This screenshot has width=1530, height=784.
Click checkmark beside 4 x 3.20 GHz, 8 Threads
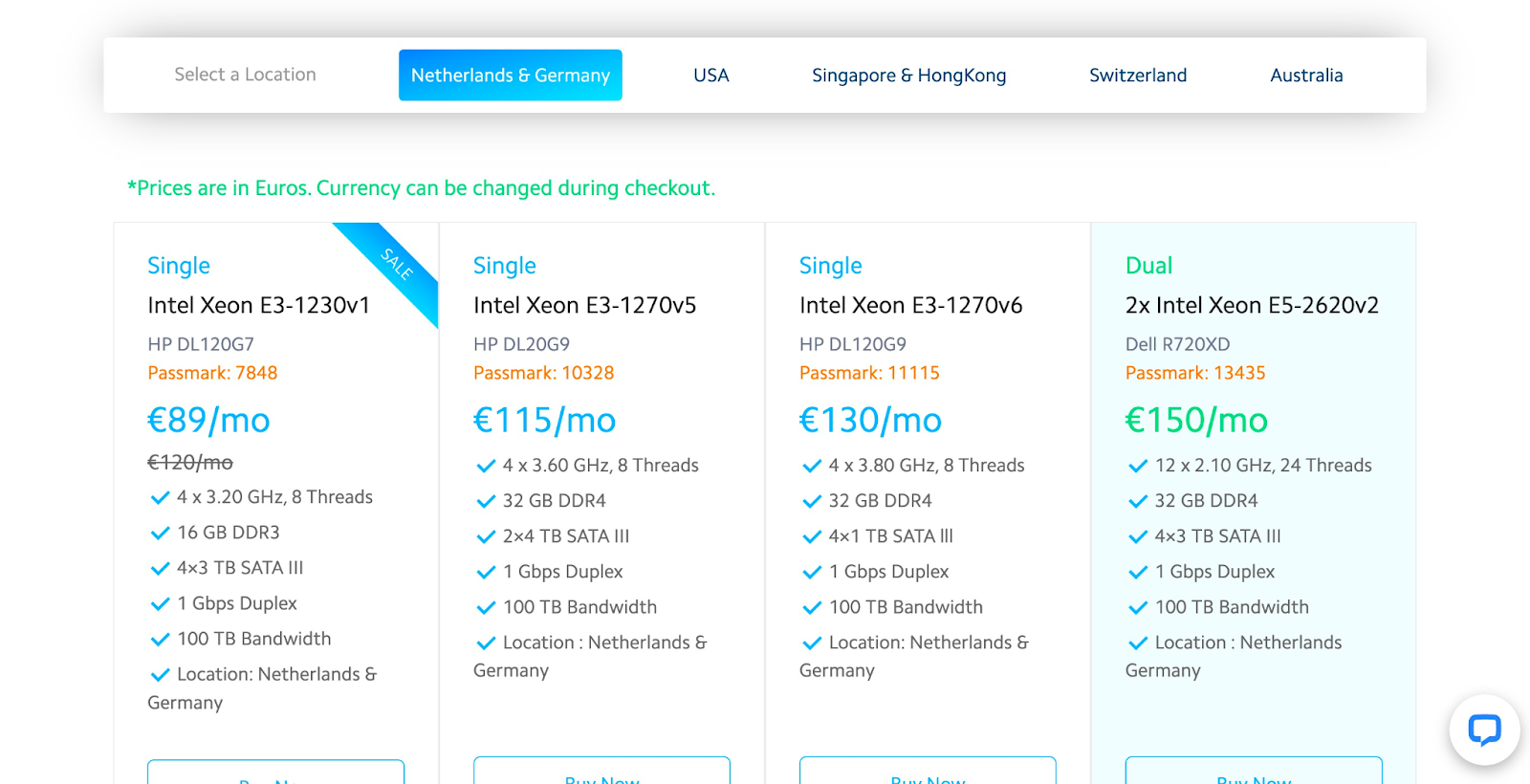click(160, 497)
